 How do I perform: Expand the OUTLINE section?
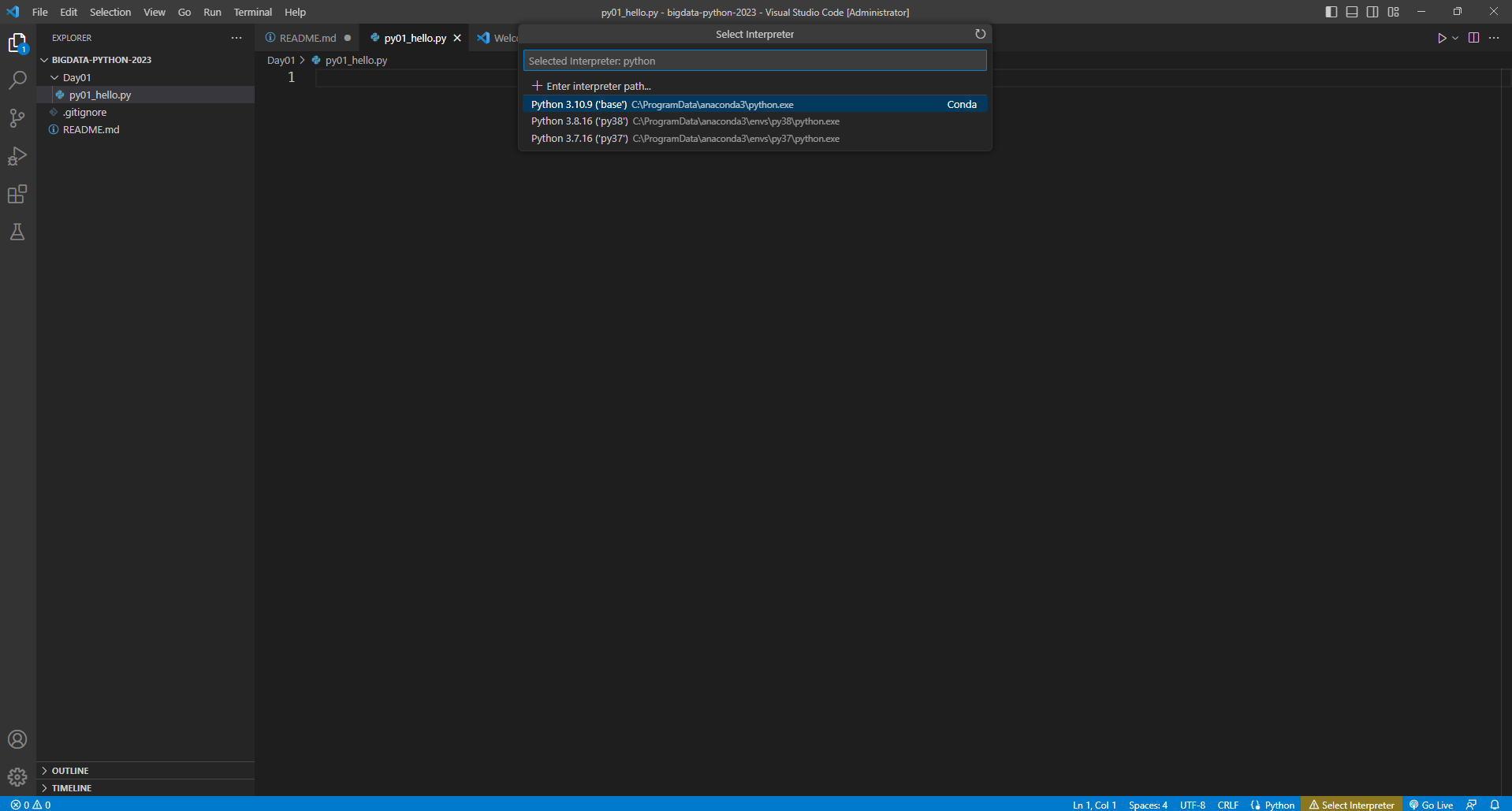[145, 770]
